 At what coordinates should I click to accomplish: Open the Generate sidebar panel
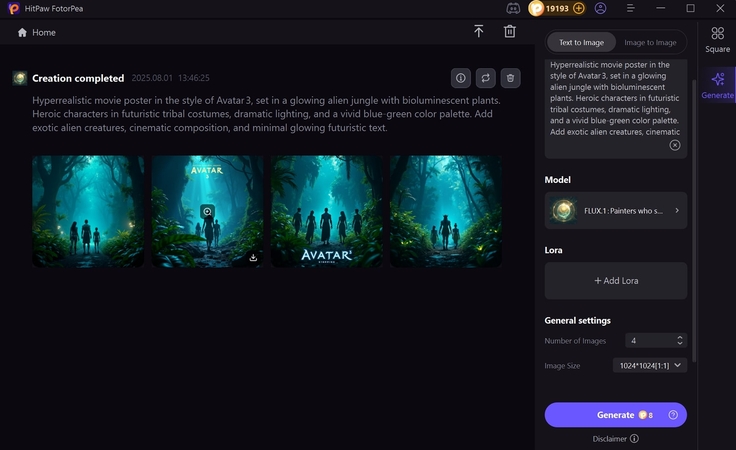717,85
